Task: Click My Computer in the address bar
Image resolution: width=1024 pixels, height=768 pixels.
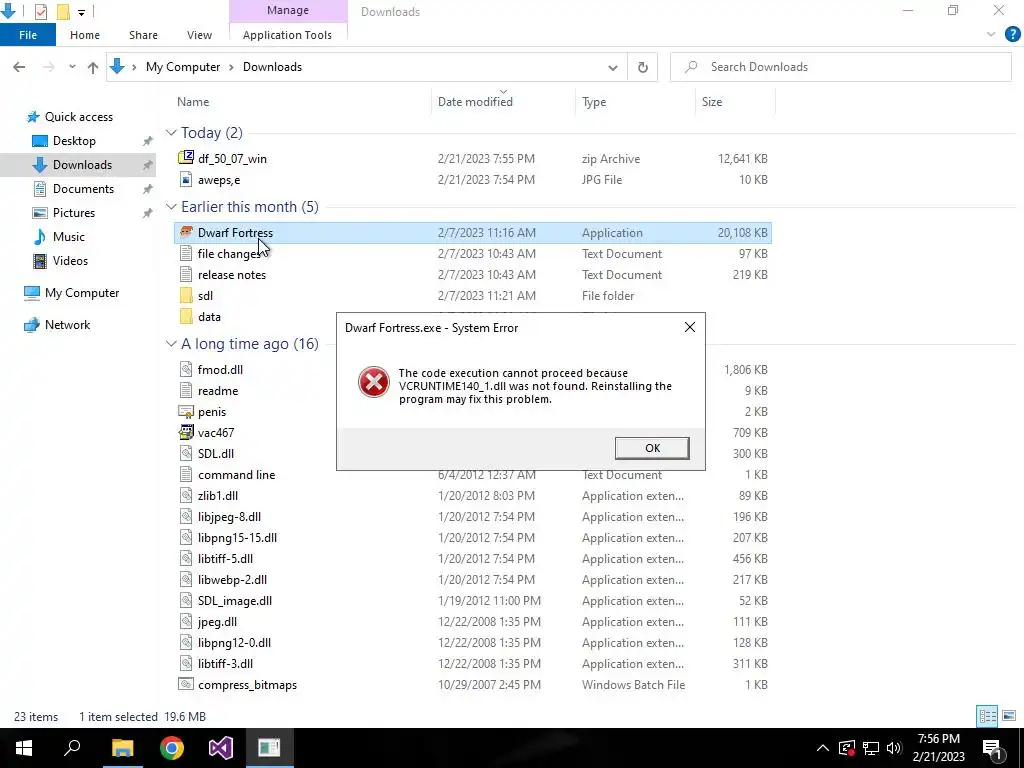Action: 183,67
